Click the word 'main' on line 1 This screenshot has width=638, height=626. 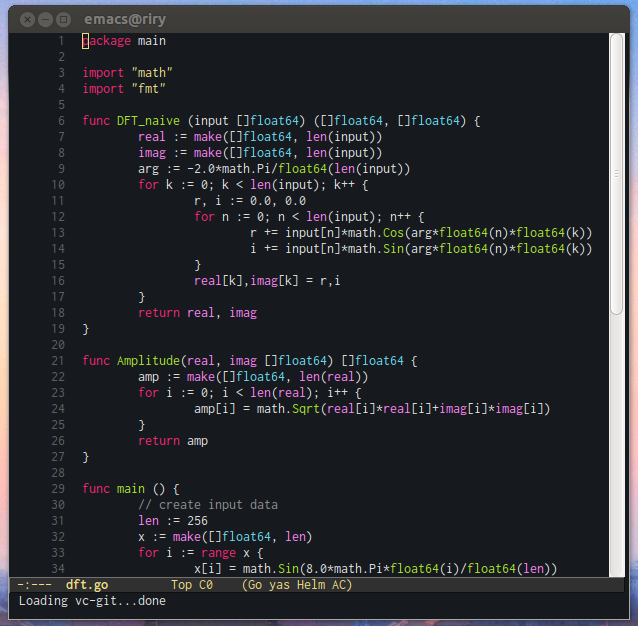[x=151, y=41]
